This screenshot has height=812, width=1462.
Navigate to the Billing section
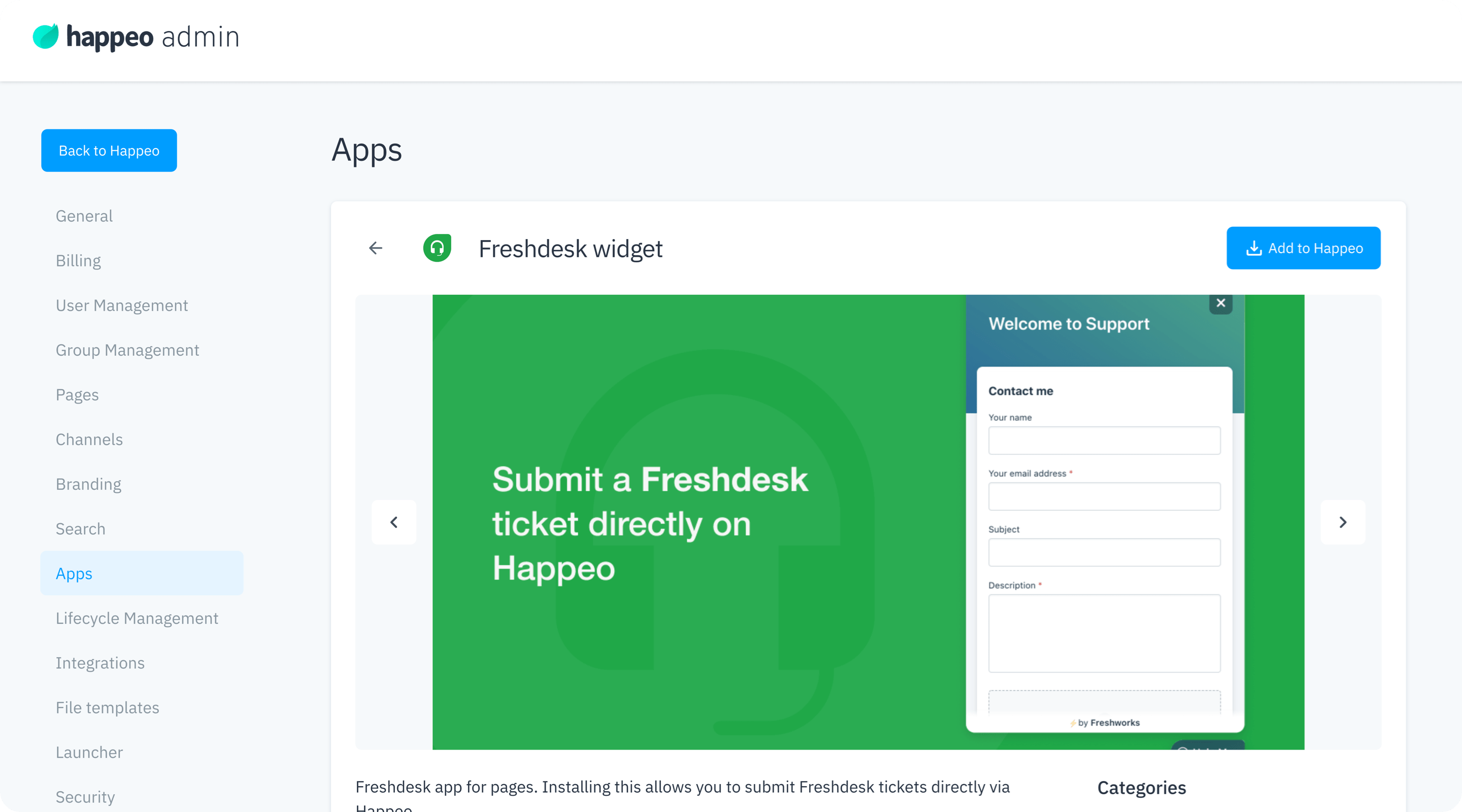78,260
